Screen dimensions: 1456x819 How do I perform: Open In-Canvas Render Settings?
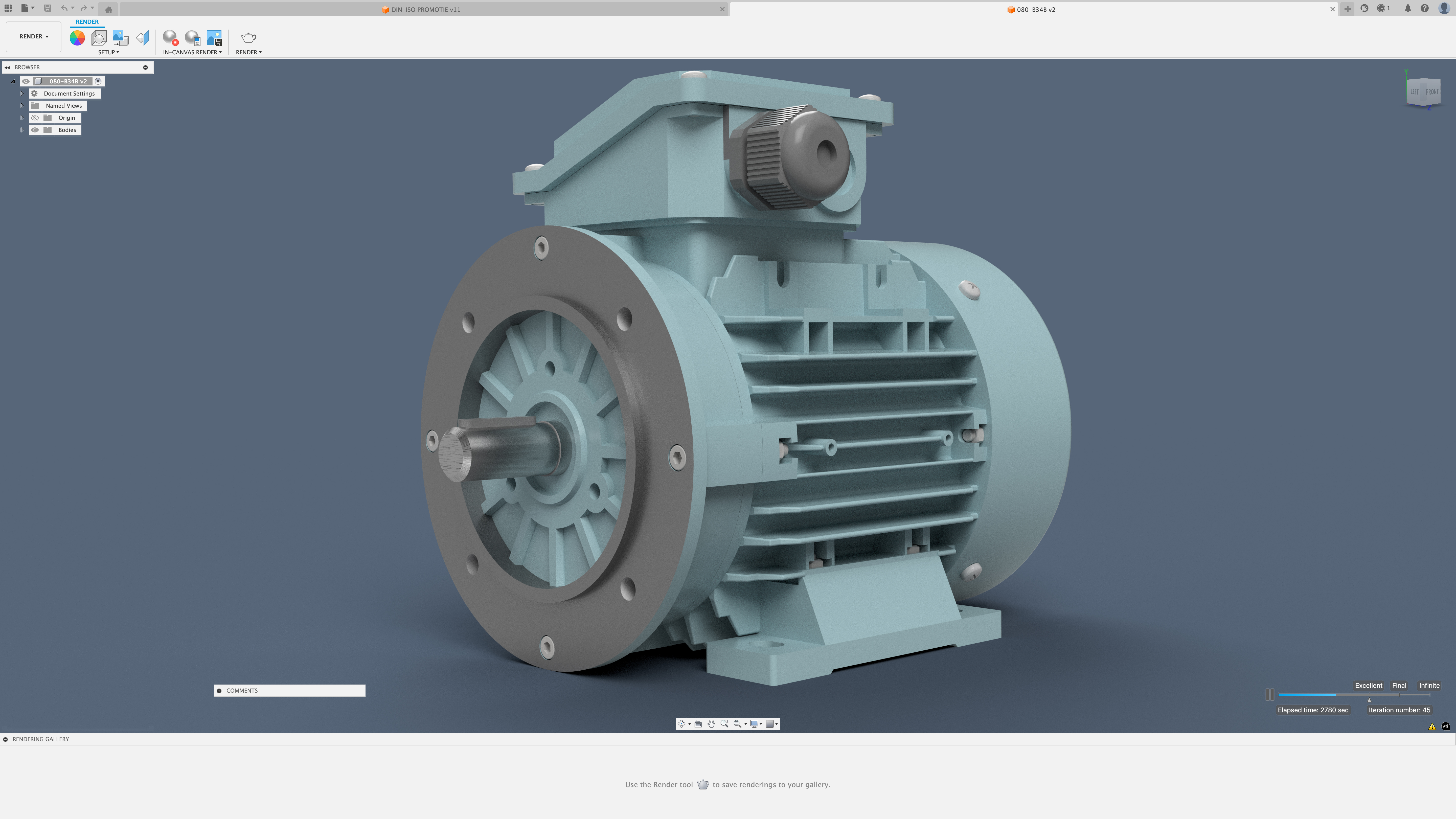(x=193, y=38)
